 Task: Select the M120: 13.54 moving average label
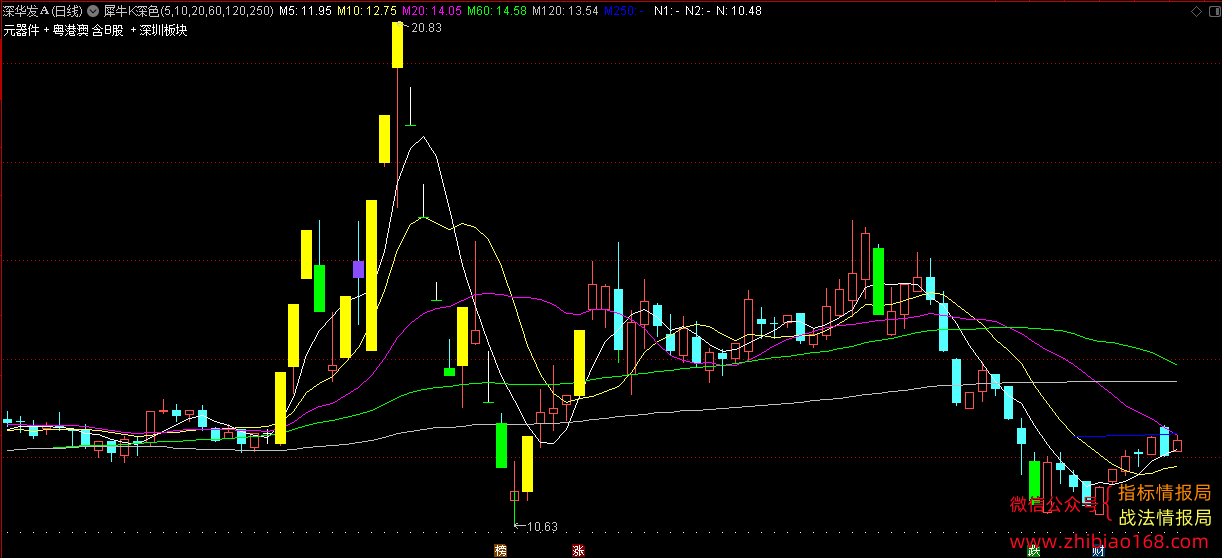tap(565, 10)
